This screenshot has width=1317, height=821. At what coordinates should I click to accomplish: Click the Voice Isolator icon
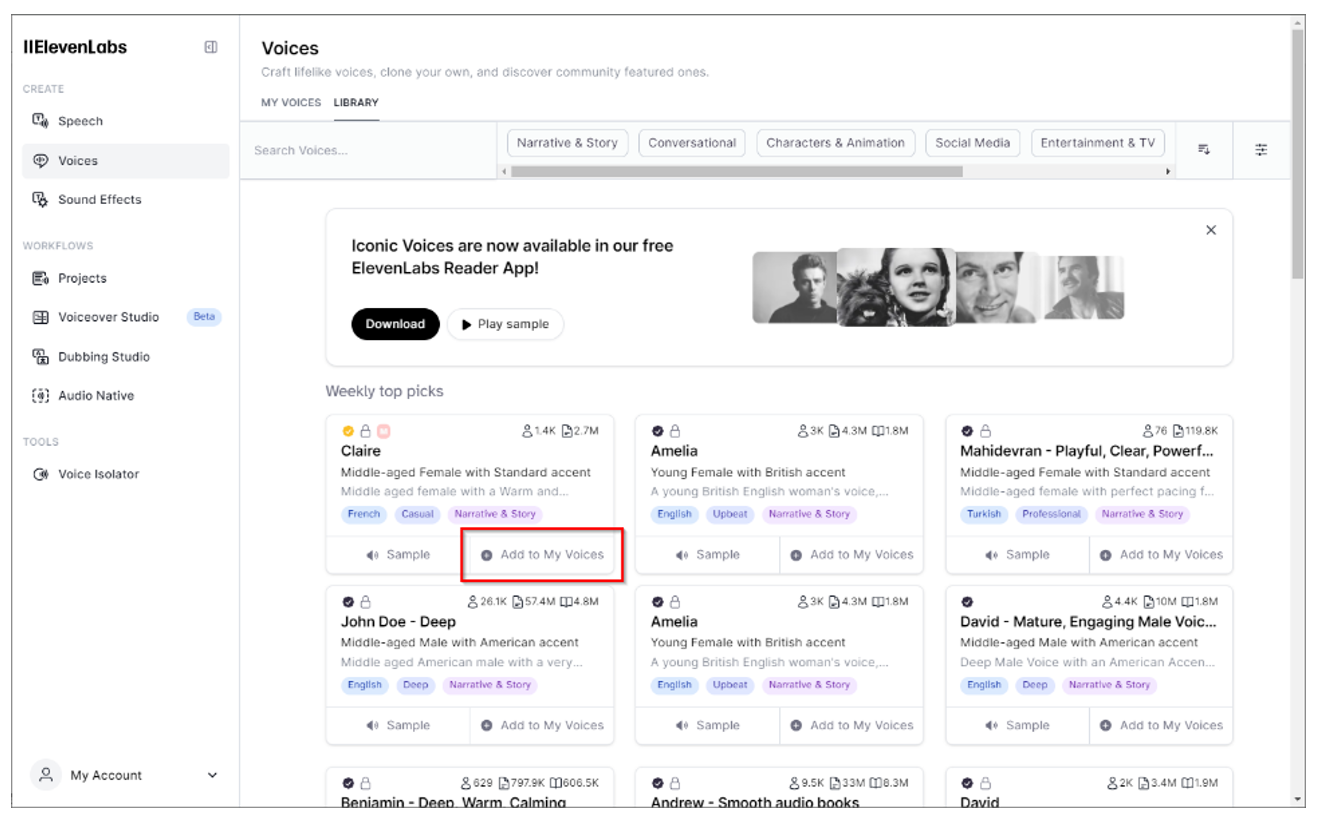point(41,474)
